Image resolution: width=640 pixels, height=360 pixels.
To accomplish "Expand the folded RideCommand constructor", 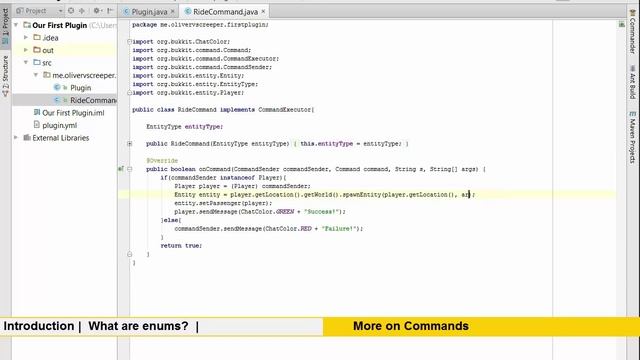I will pos(129,144).
